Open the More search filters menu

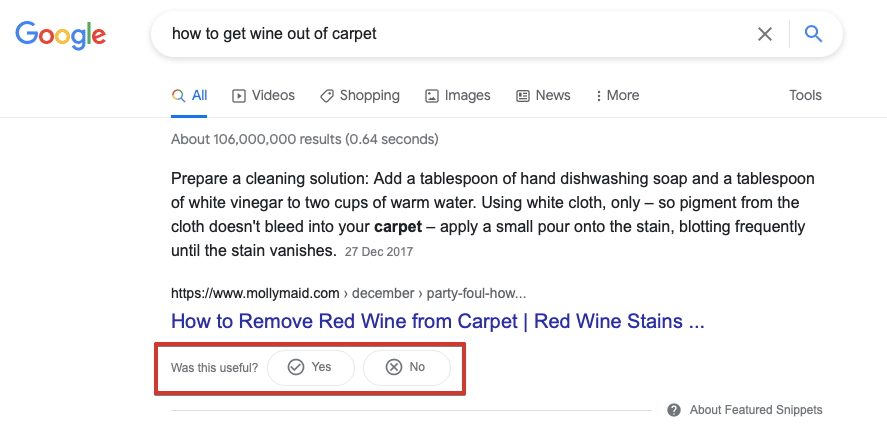pos(617,96)
